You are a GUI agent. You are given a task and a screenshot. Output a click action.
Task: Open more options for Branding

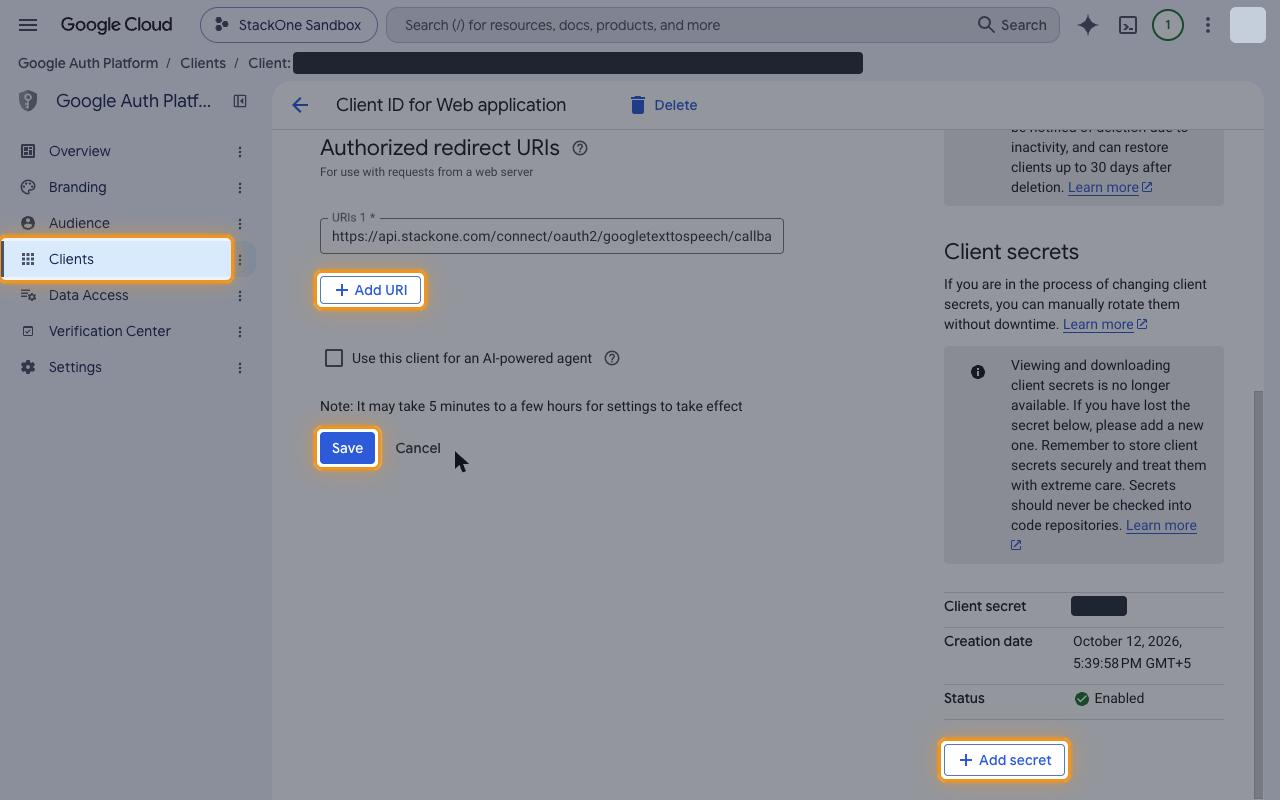[240, 188]
